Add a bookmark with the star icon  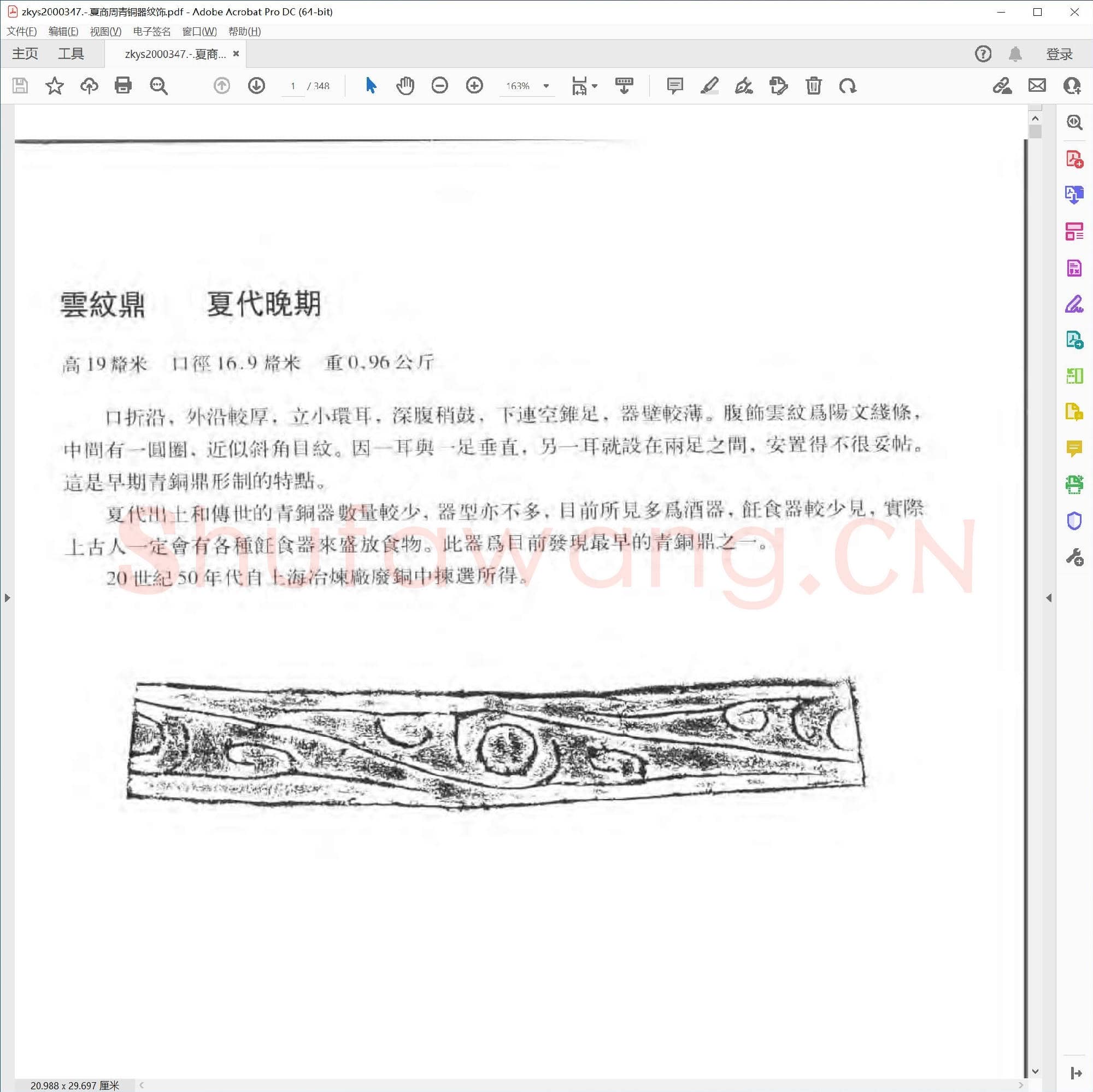pos(54,86)
